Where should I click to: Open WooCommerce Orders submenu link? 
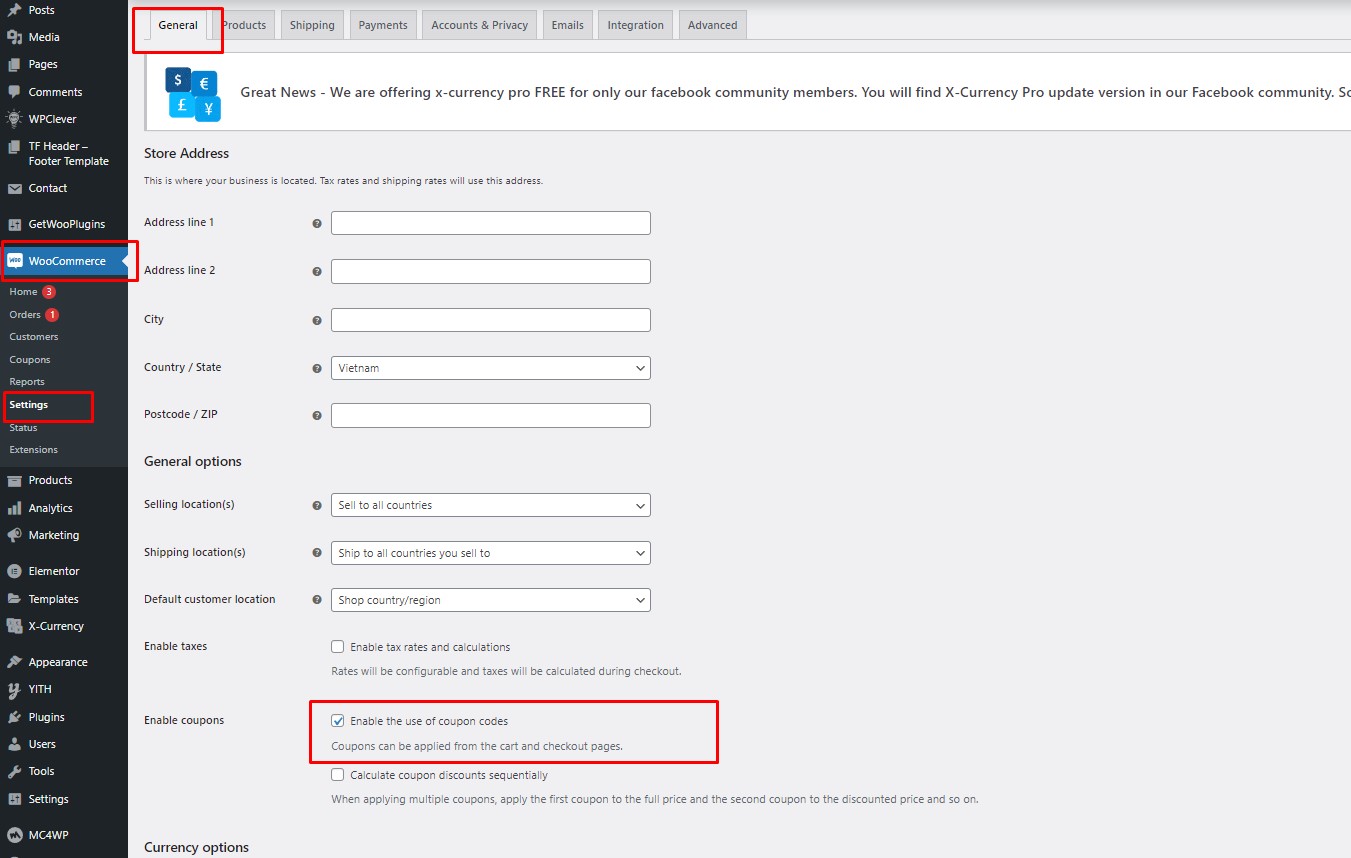point(25,315)
